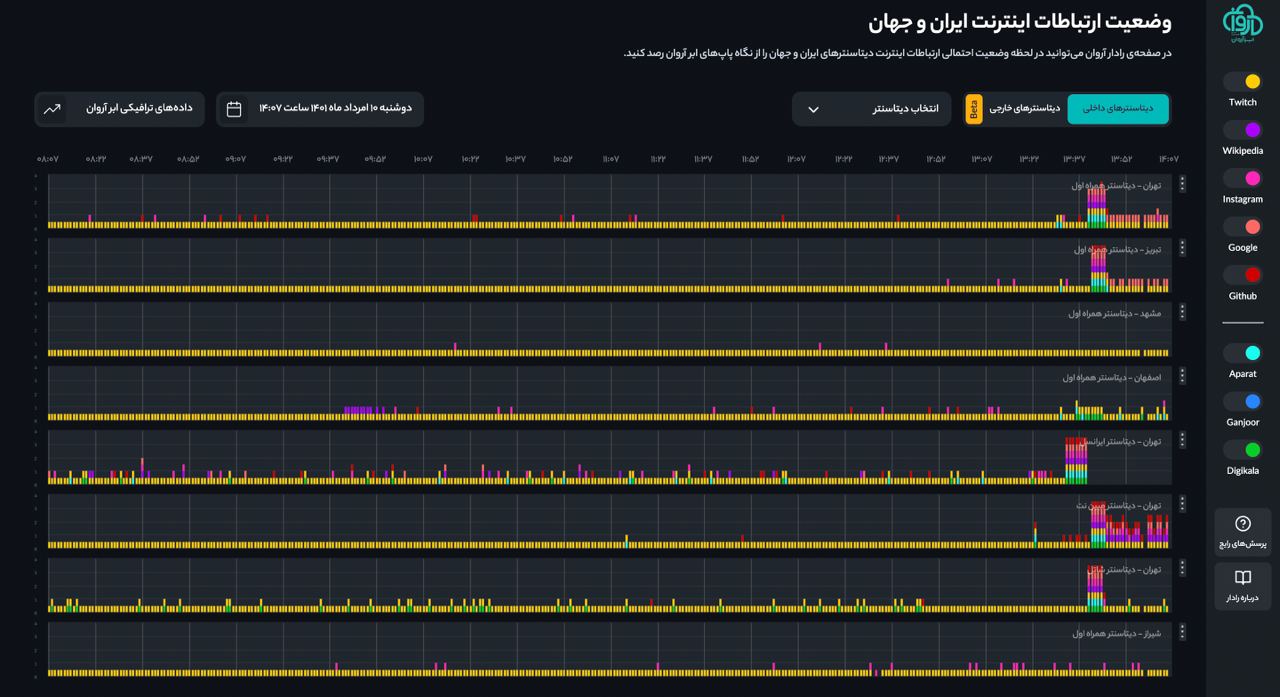Open three-dot menu for Isfahan datacenter chart
Viewport: 1280px width, 697px height.
pyautogui.click(x=1182, y=376)
